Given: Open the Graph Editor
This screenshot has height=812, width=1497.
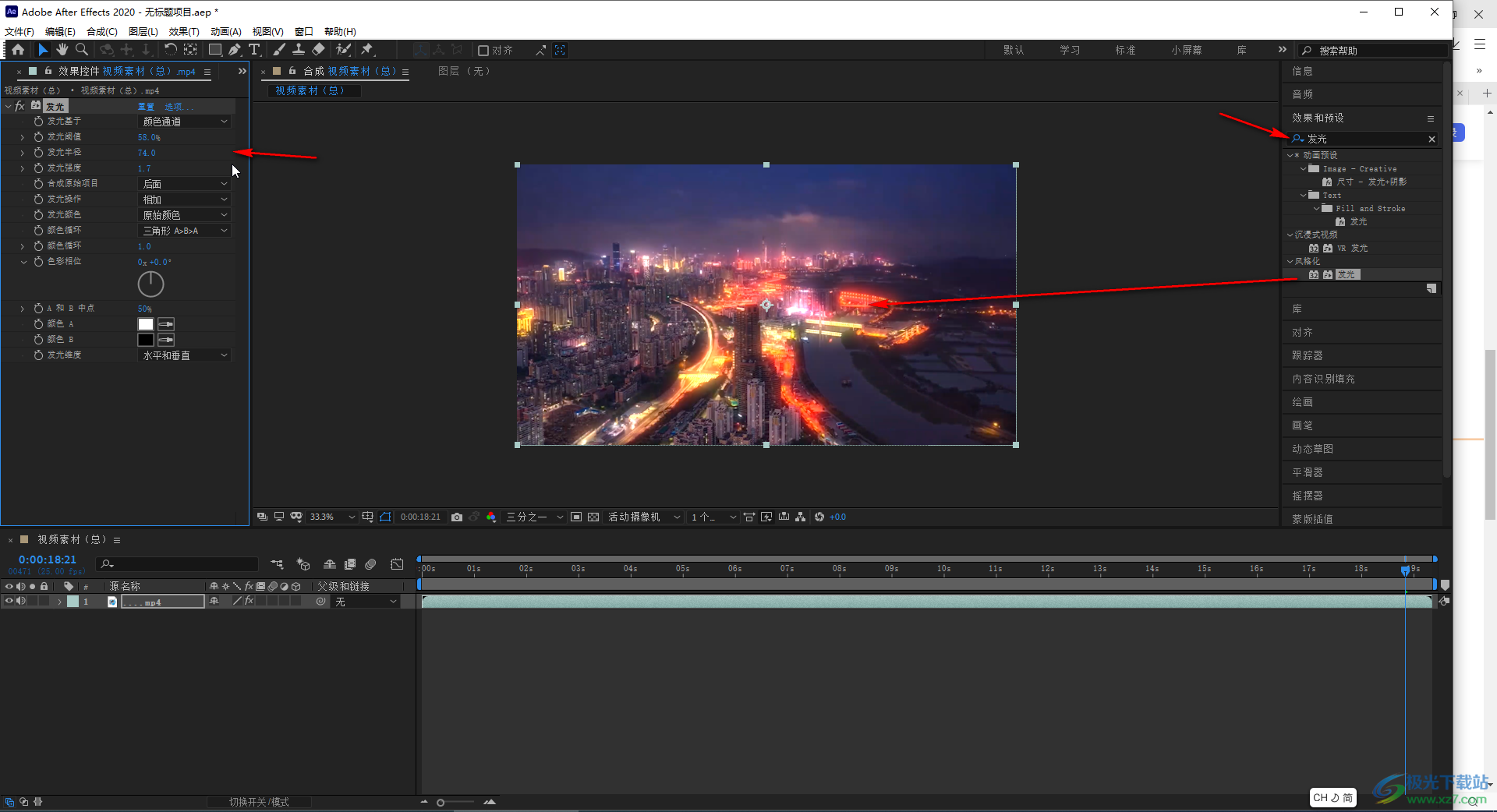Looking at the screenshot, I should [398, 564].
